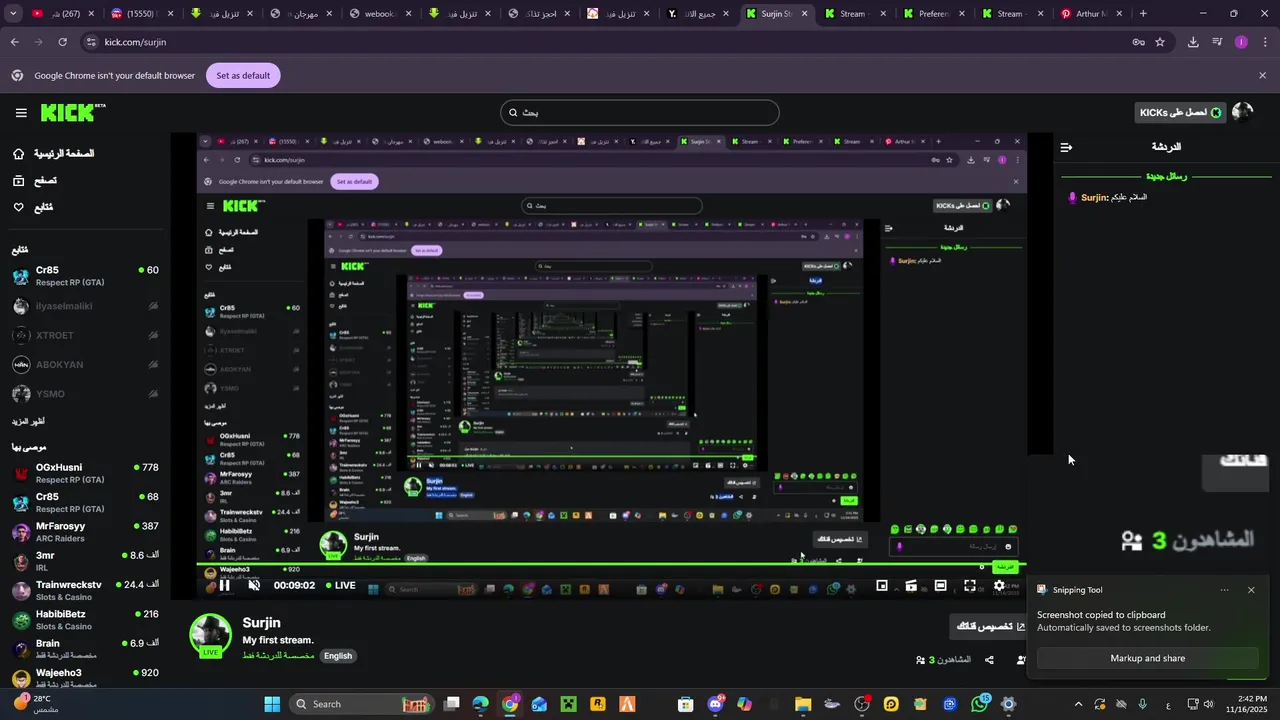The image size is (1280, 720).
Task: Open Chrome media control icon
Action: coord(1217,42)
